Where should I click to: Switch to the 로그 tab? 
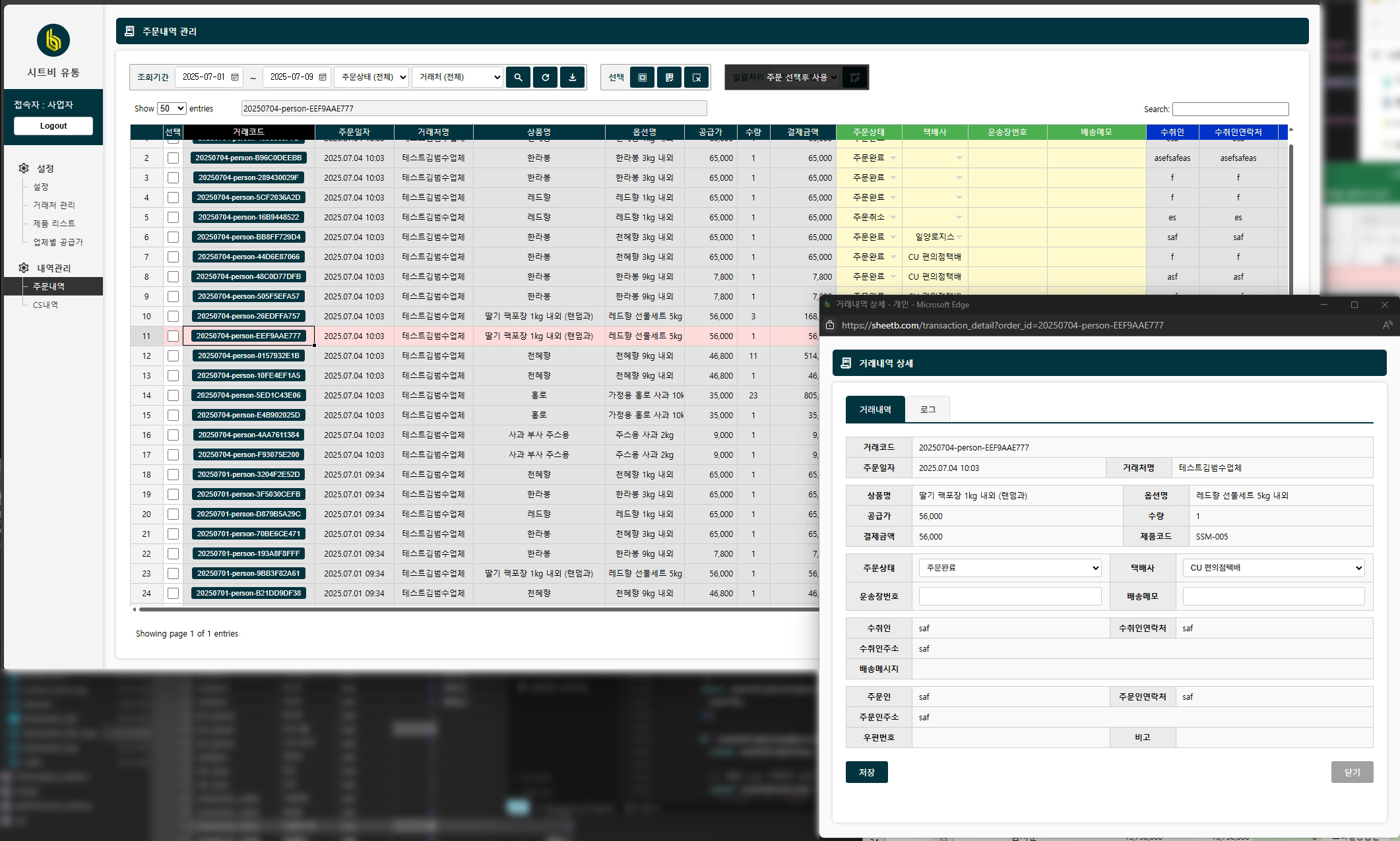click(928, 410)
